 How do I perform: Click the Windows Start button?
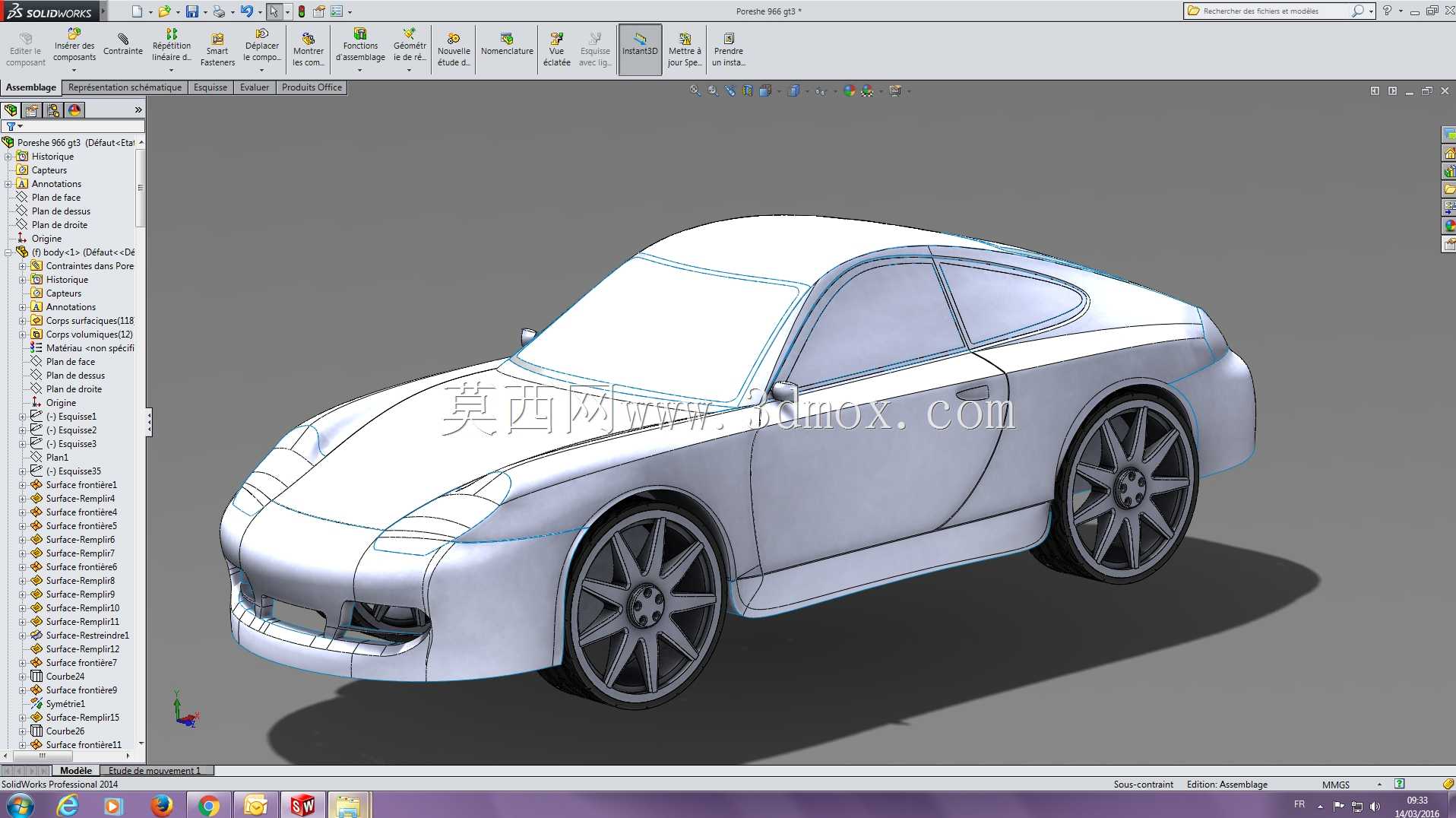click(20, 805)
